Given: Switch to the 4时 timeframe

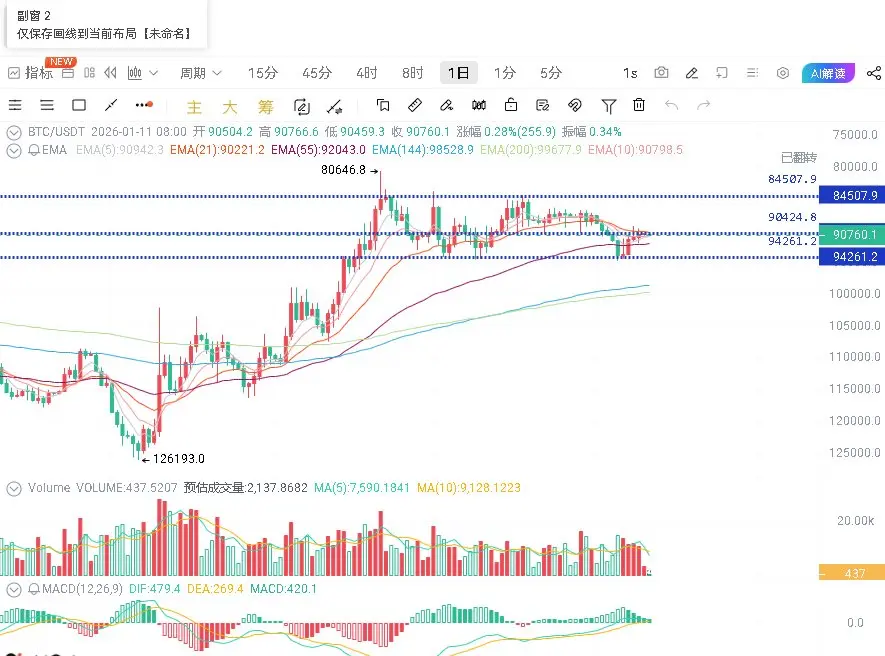Looking at the screenshot, I should (367, 73).
